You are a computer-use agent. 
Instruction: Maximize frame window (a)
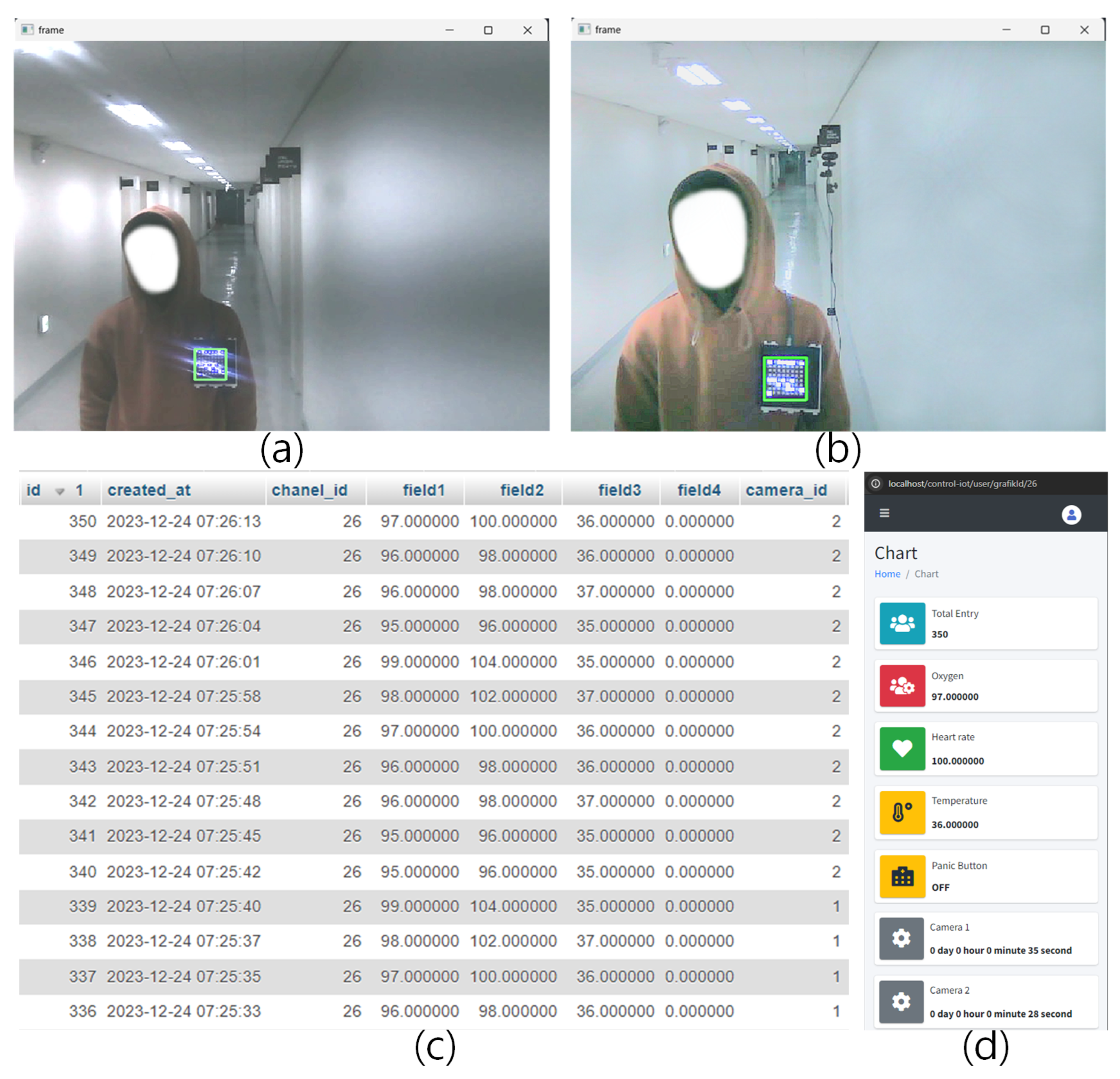(488, 30)
